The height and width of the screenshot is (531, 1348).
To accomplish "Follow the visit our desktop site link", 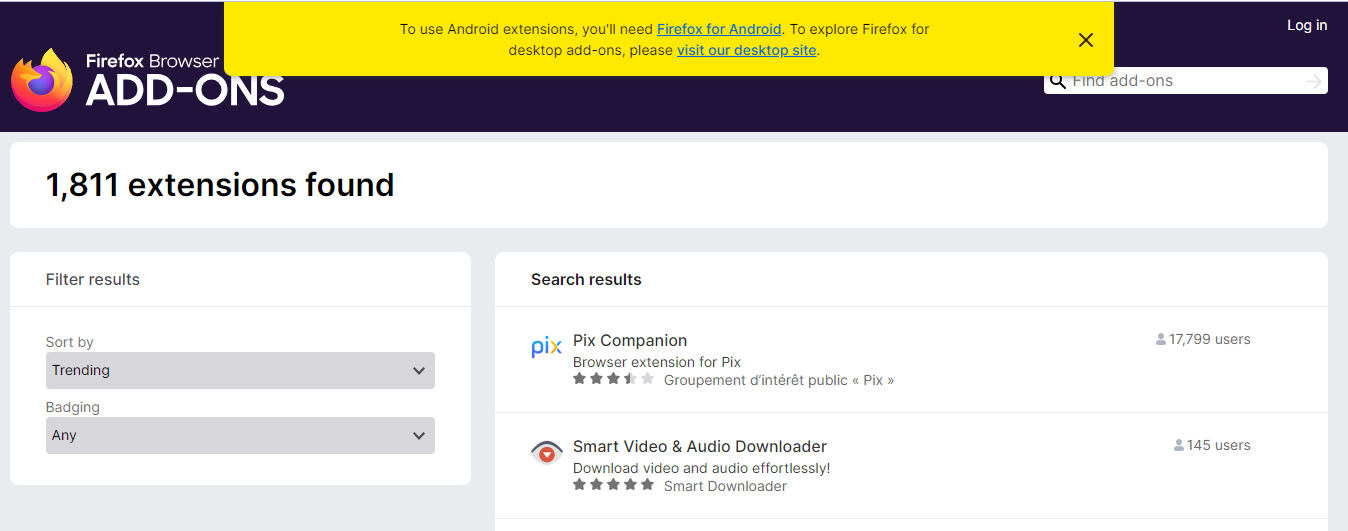I will [746, 50].
